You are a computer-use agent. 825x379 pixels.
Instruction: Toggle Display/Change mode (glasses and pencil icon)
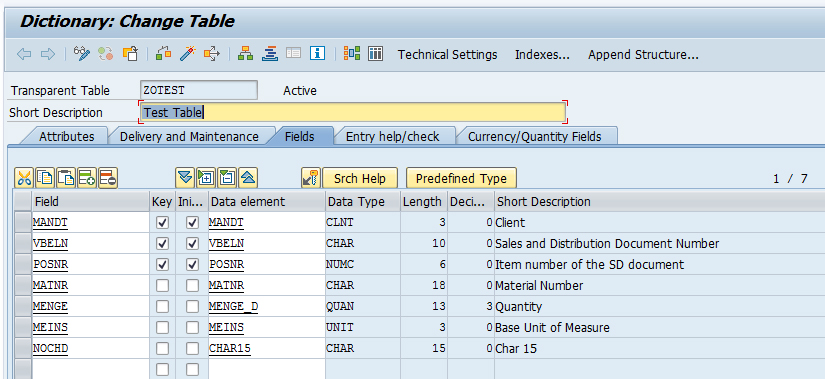click(82, 54)
